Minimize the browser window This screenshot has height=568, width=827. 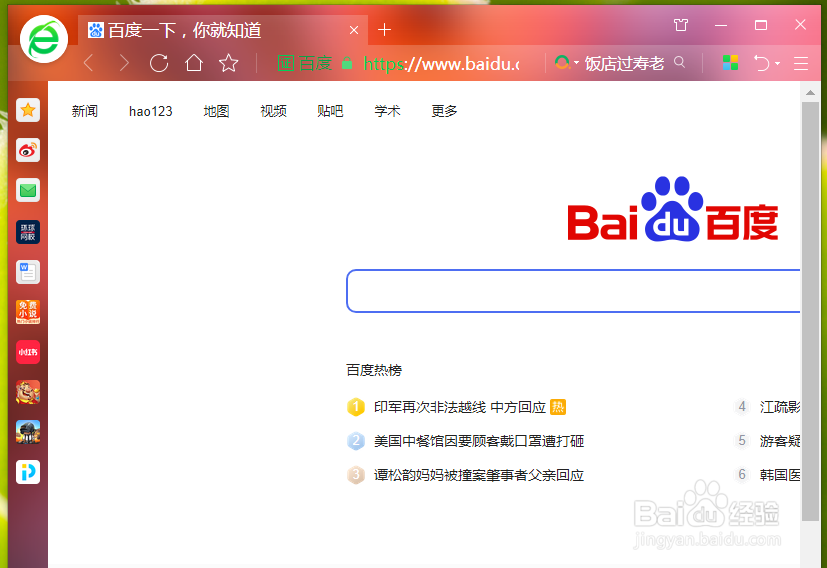(x=720, y=25)
